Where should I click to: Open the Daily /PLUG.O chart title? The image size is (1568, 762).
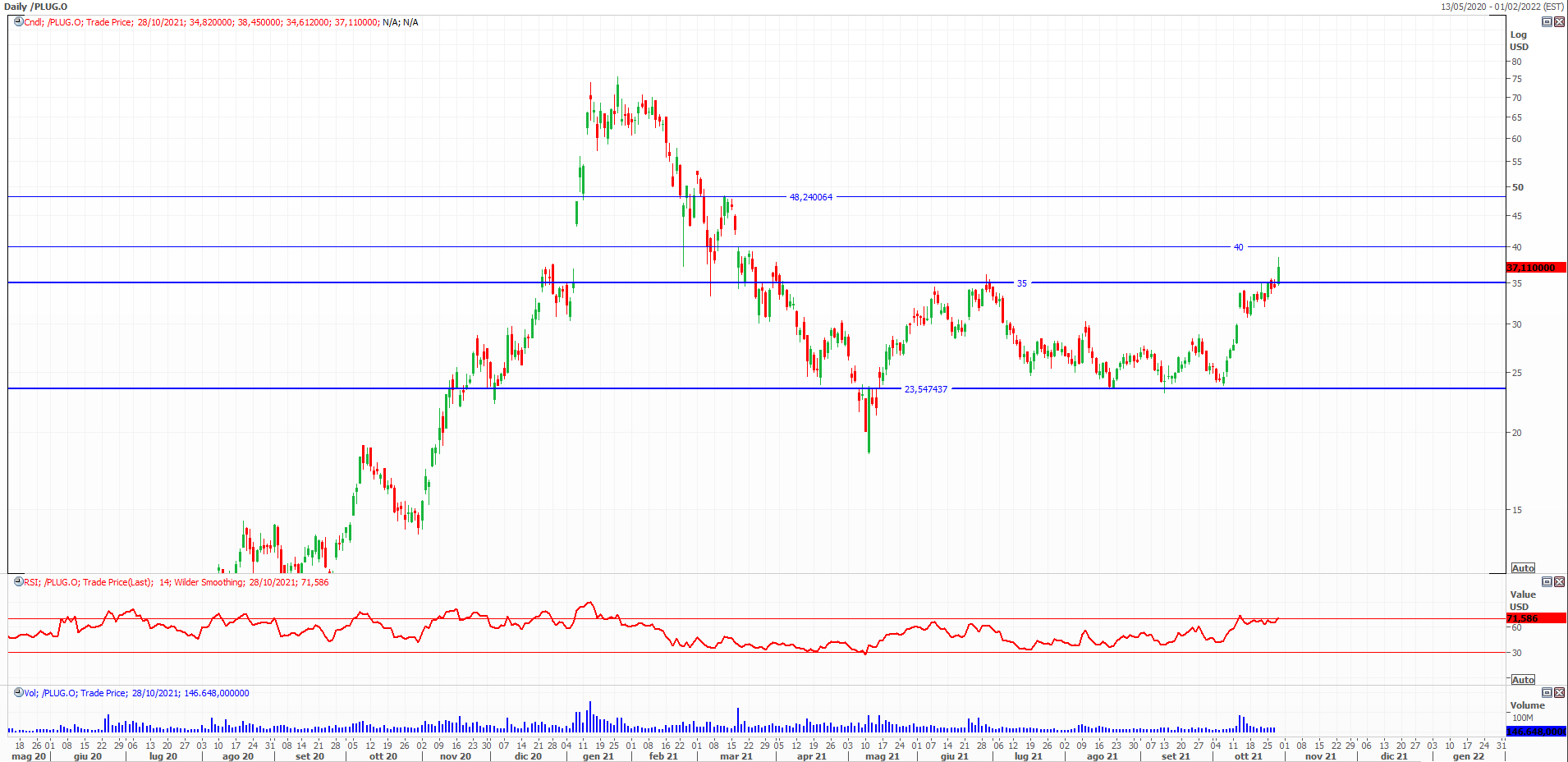[36, 7]
